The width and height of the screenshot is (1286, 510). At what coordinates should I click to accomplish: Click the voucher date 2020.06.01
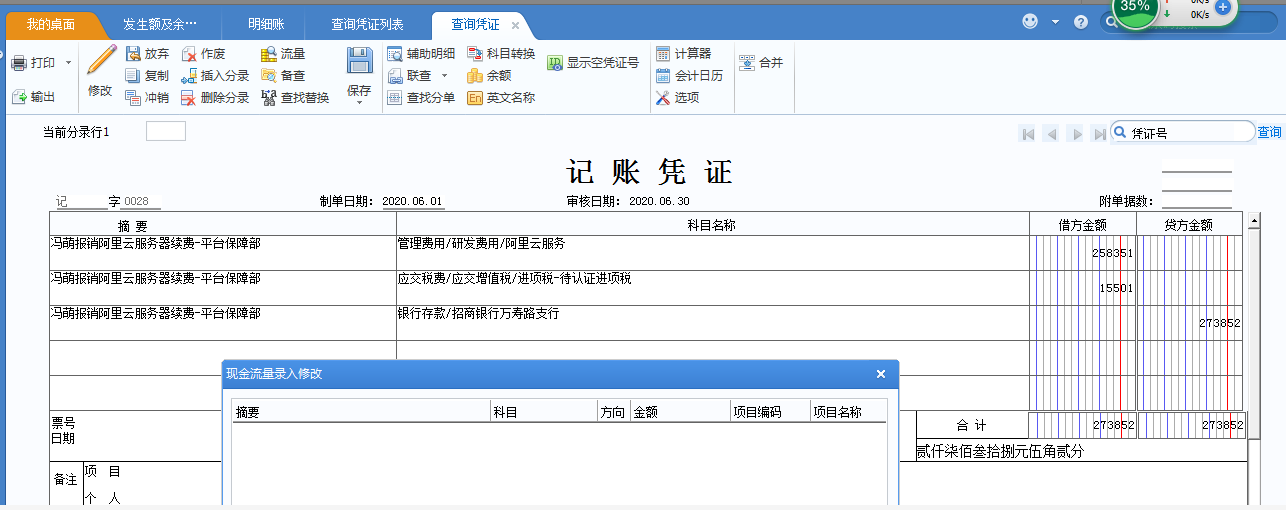coord(412,201)
